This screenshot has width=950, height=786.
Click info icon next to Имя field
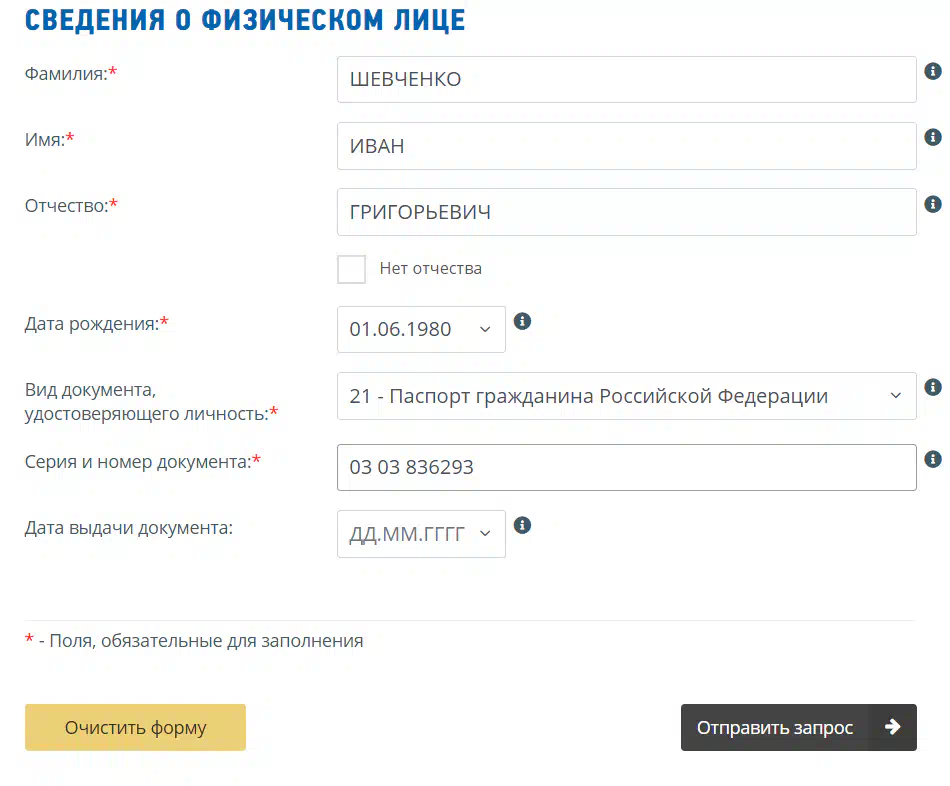932,138
